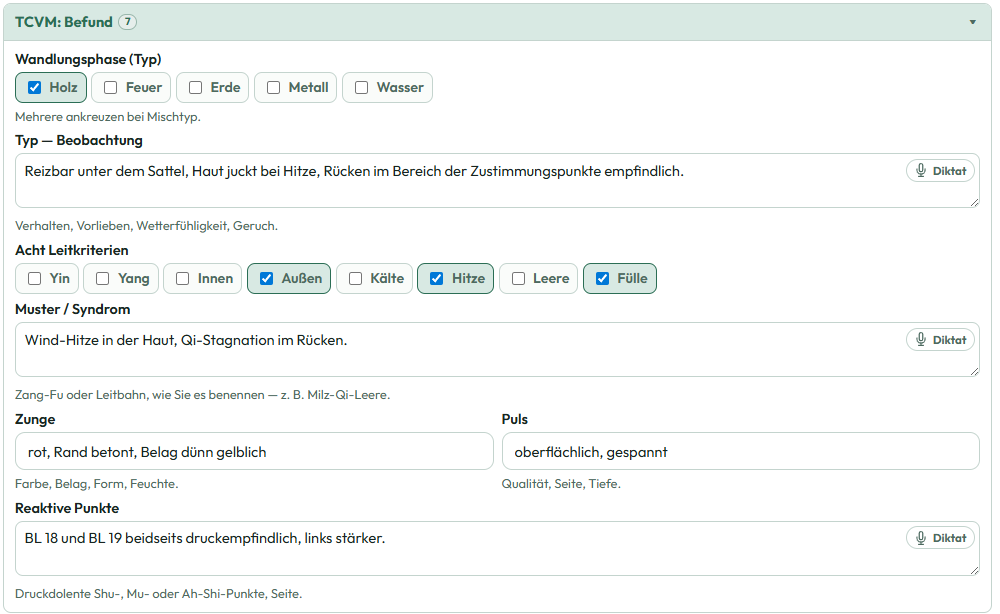This screenshot has height=614, width=1000.
Task: Check the Yang Leitkriterium
Action: point(103,279)
